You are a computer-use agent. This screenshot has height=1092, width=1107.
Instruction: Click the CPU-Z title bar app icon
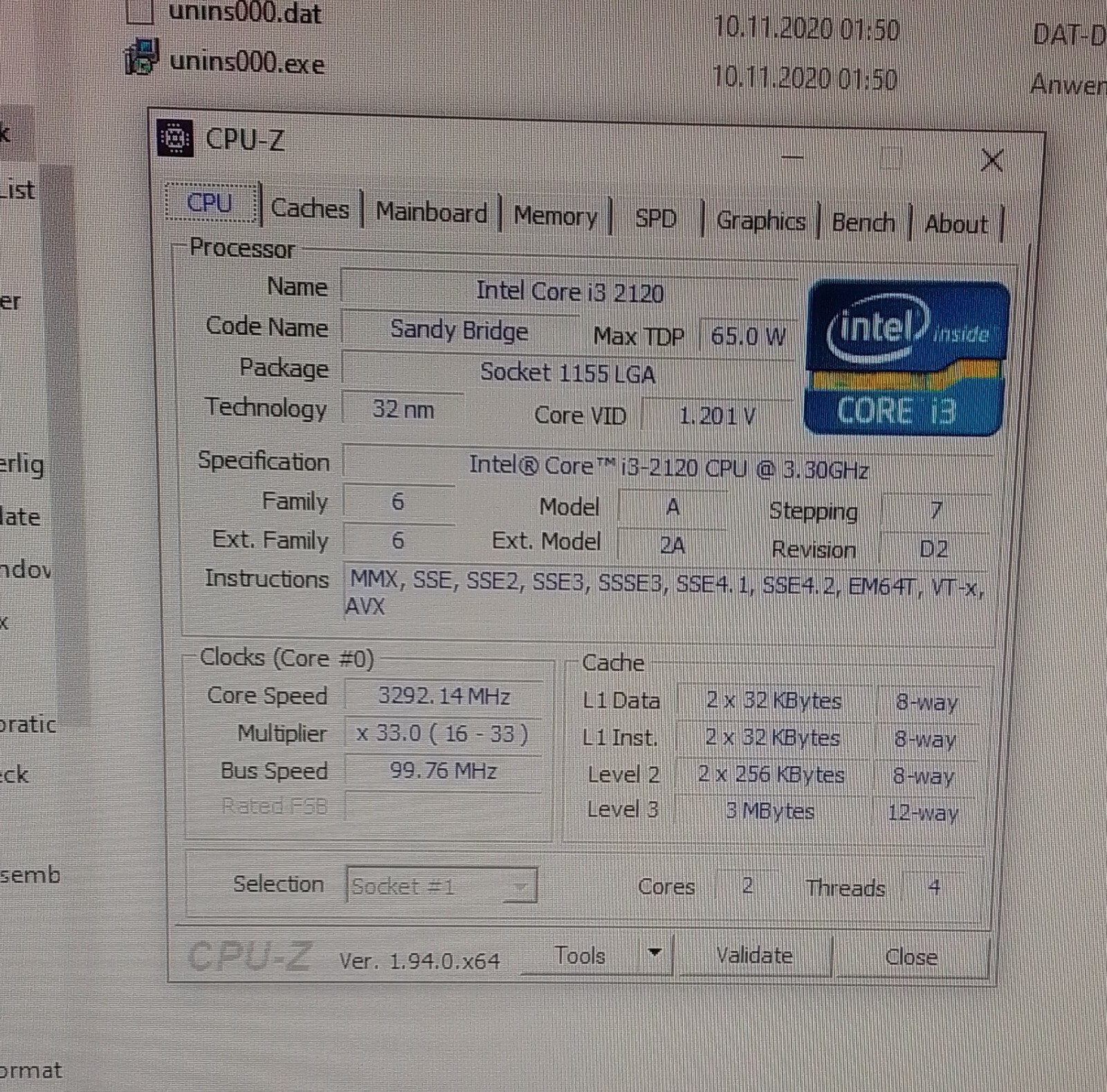175,138
